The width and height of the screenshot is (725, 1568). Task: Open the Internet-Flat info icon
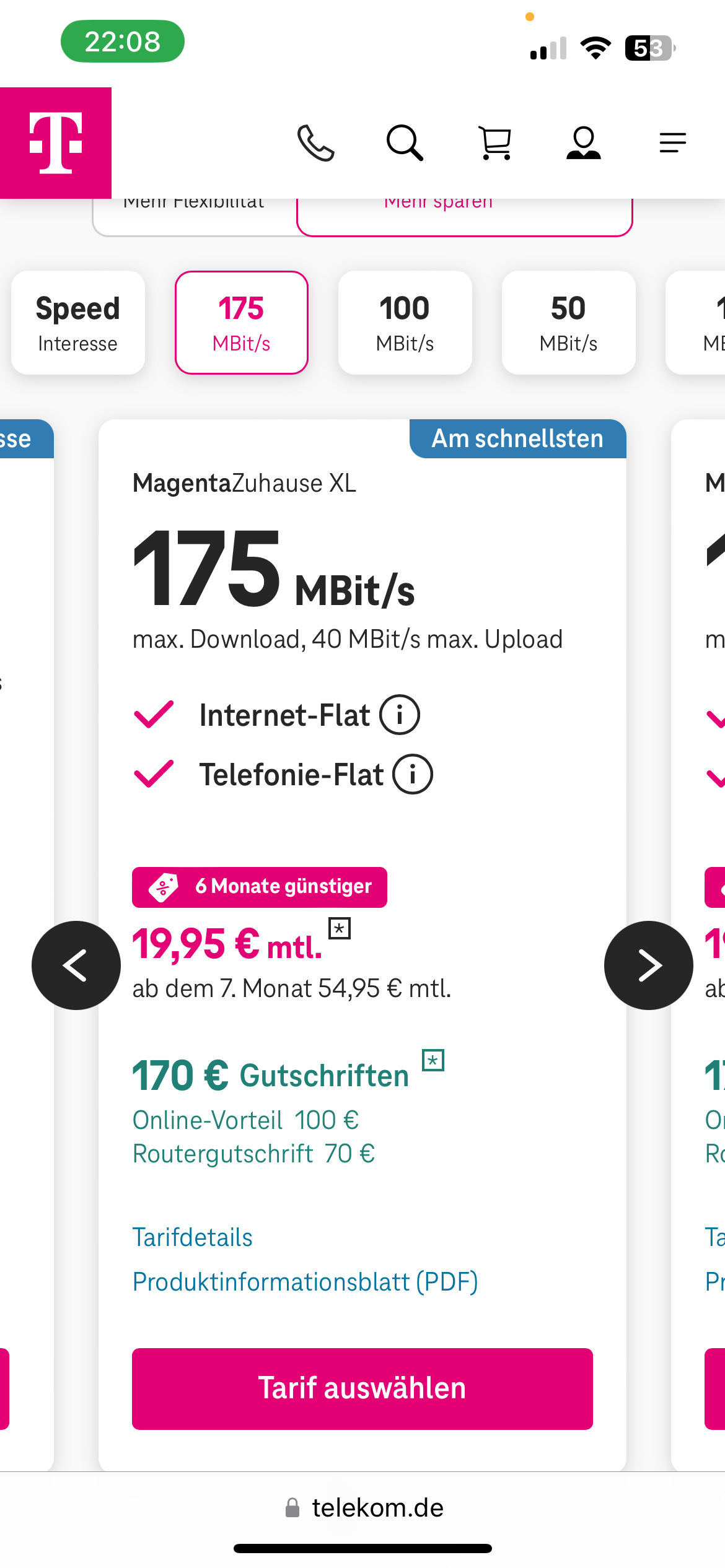click(x=401, y=715)
